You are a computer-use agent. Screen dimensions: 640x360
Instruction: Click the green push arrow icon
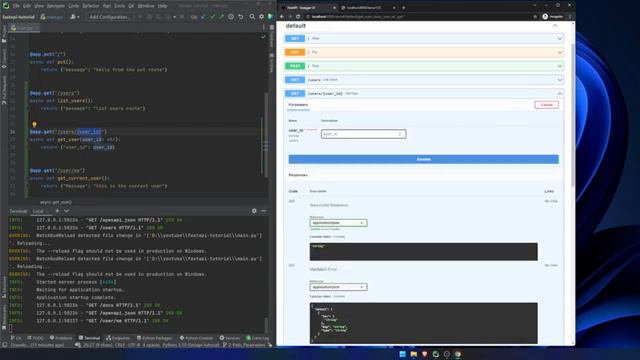(221, 17)
